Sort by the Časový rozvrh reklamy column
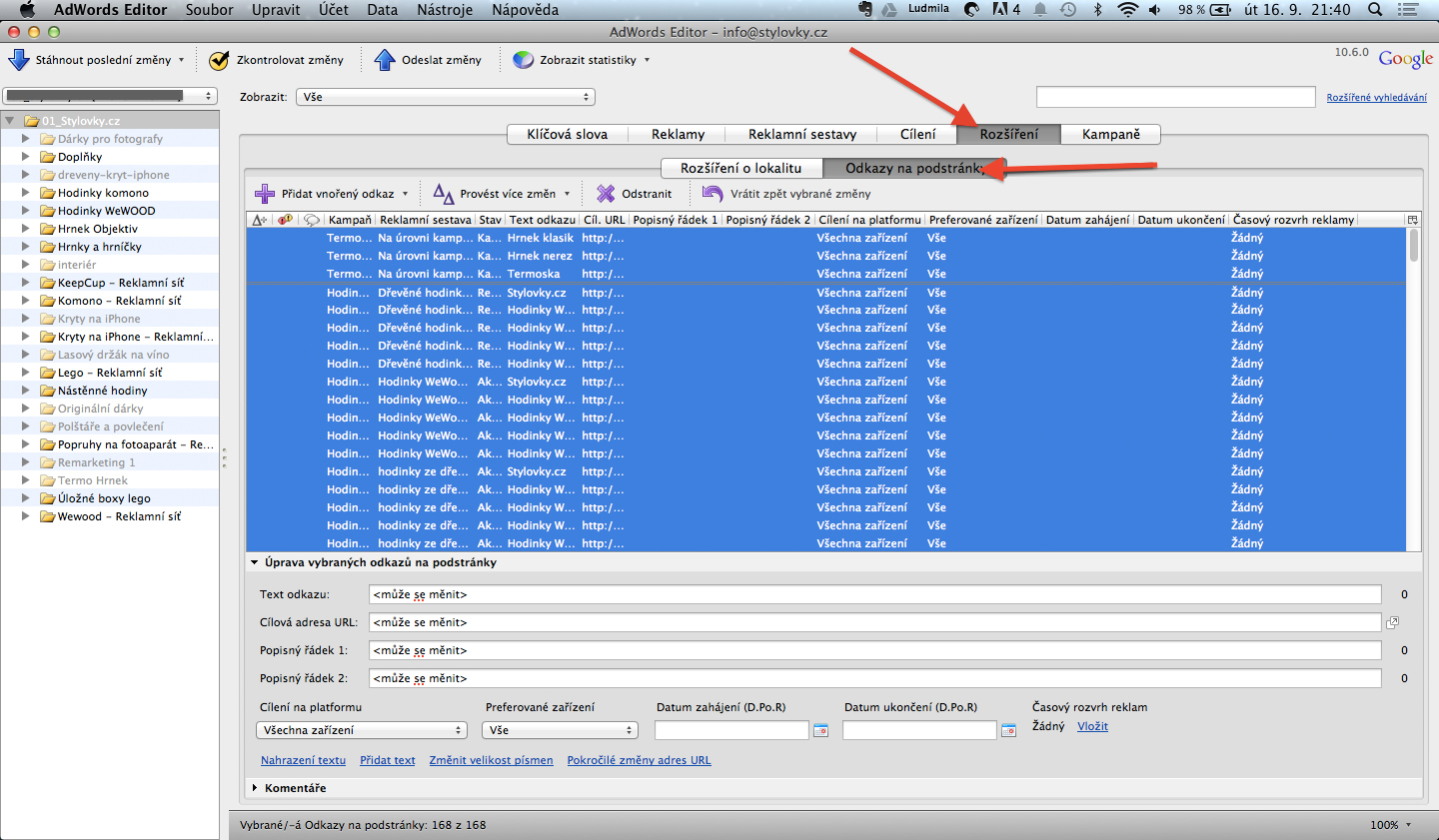The image size is (1439, 840). [1293, 220]
